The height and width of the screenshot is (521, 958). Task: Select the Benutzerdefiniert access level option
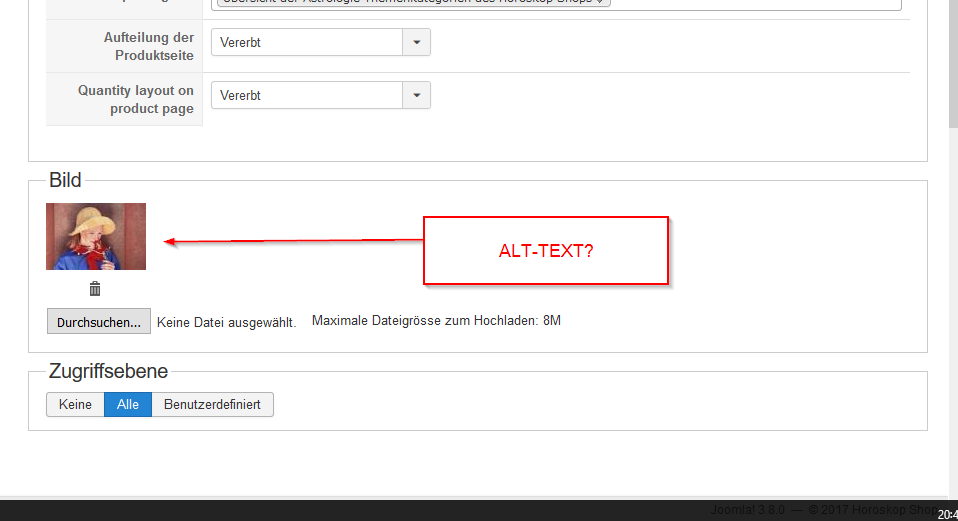pos(212,404)
